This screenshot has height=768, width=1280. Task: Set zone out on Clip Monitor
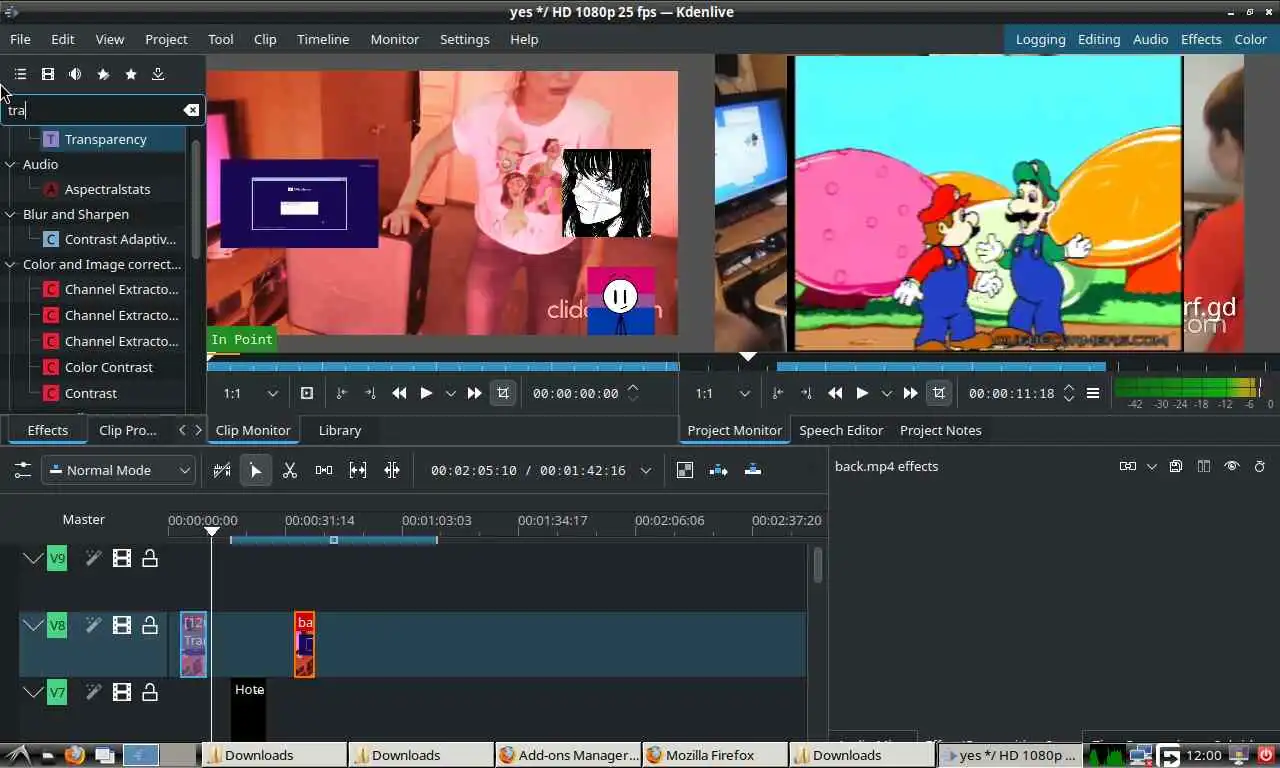point(370,393)
